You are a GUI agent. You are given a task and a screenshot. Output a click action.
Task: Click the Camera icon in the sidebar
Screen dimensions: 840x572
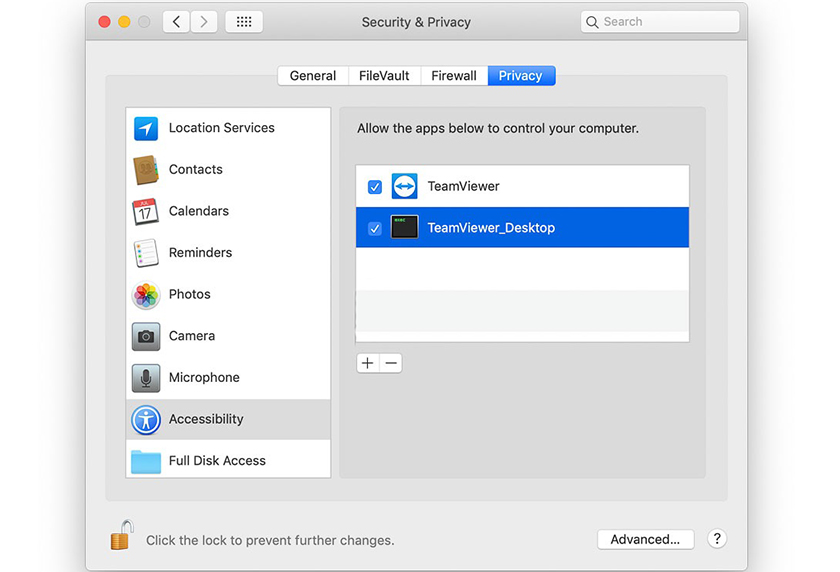(x=146, y=336)
